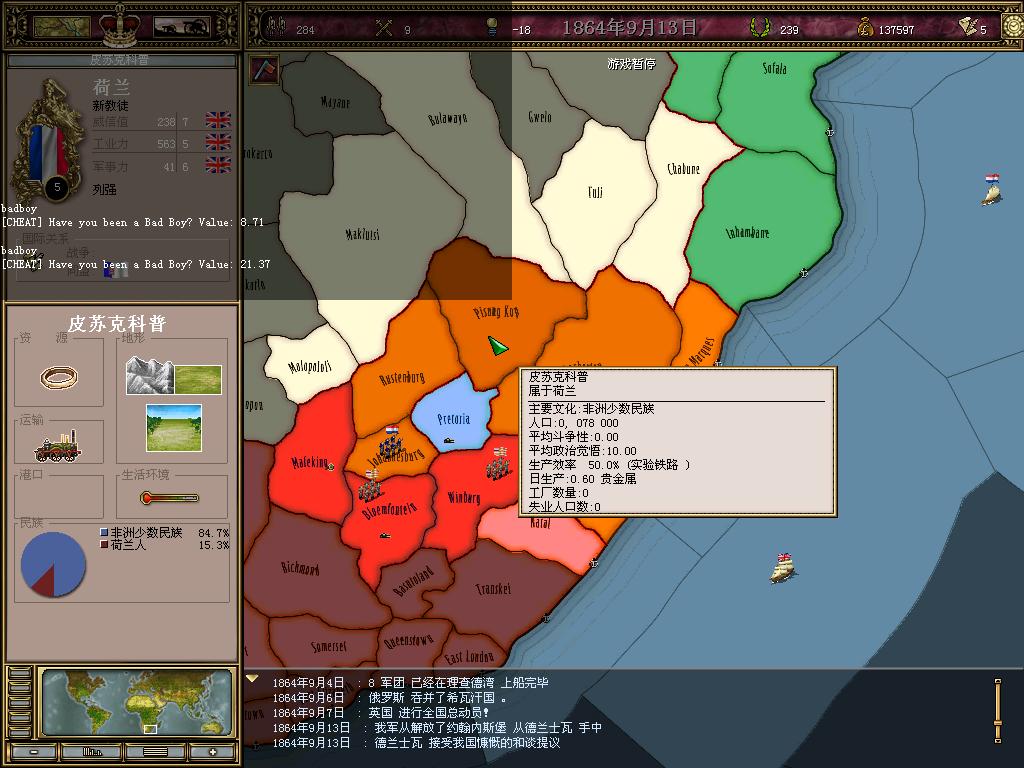This screenshot has width=1024, height=768.
Task: Click the 荷兰 country name
Action: tap(111, 87)
